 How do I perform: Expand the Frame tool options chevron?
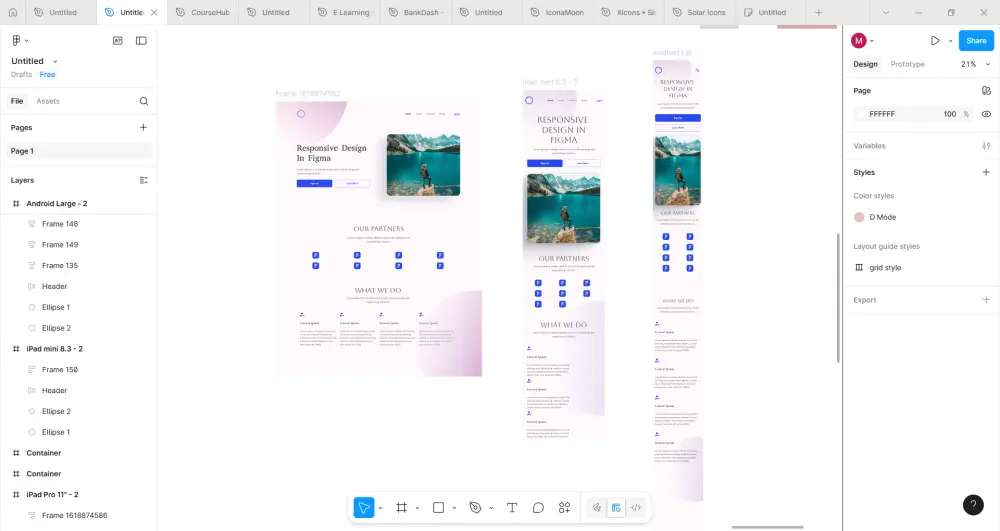(x=417, y=508)
